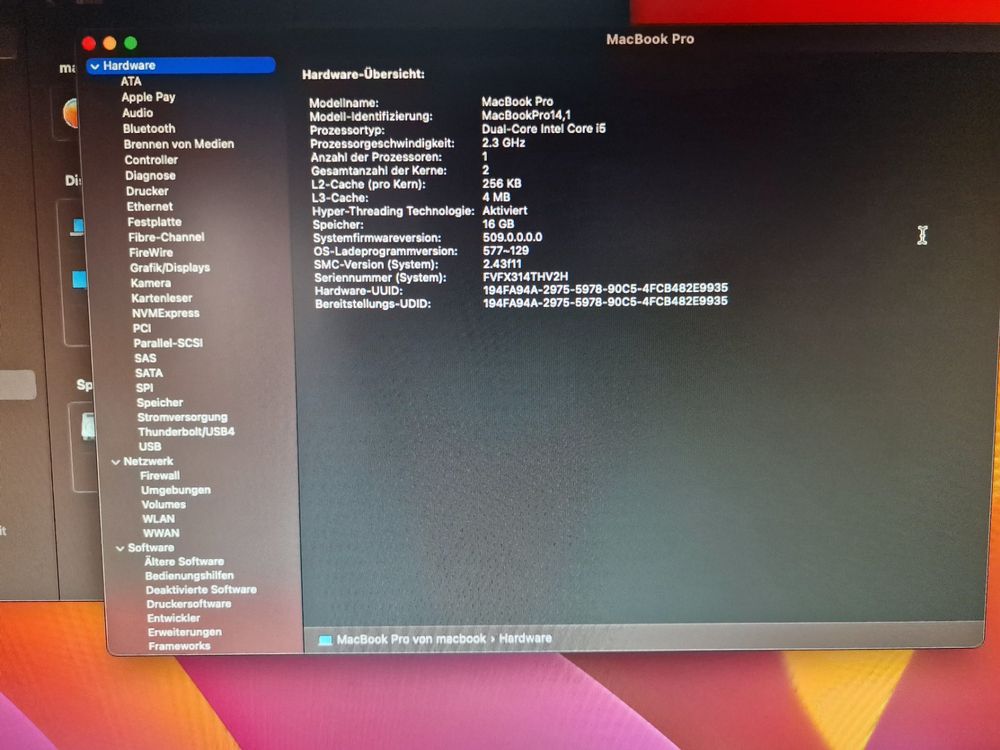Viewport: 1000px width, 750px height.
Task: Open Apple Pay entry
Action: point(148,97)
